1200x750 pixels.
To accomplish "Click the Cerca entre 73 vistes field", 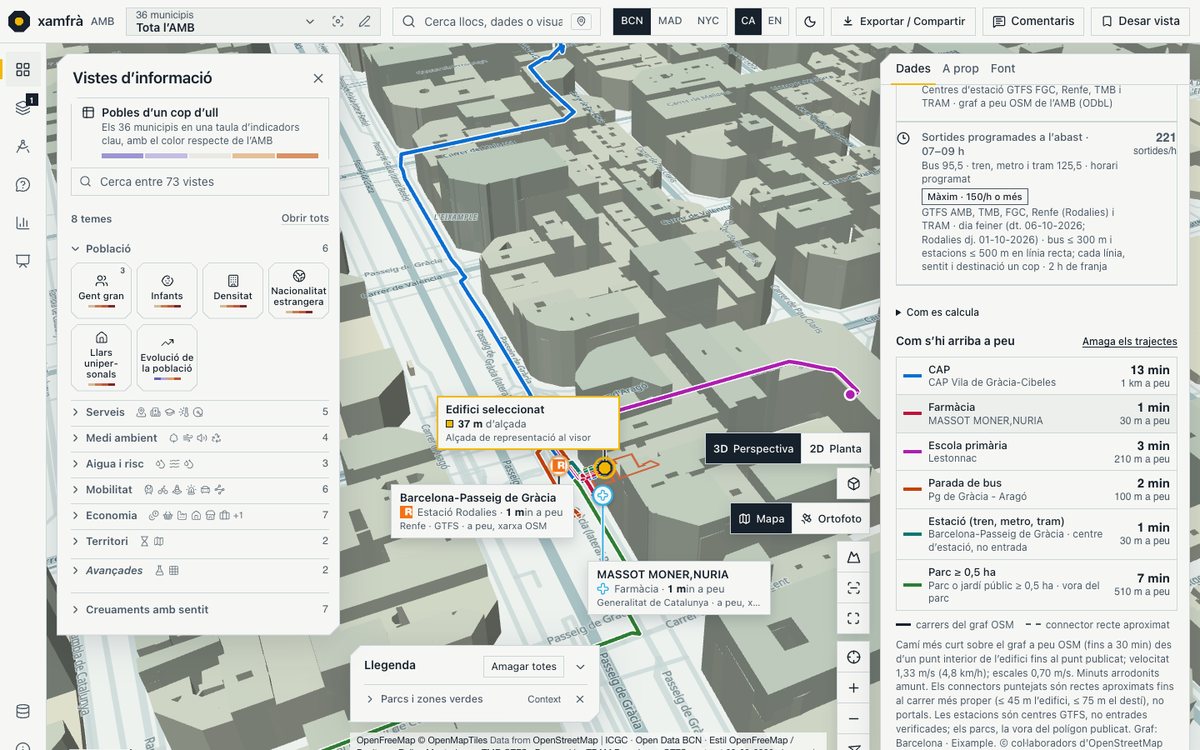I will click(x=200, y=182).
